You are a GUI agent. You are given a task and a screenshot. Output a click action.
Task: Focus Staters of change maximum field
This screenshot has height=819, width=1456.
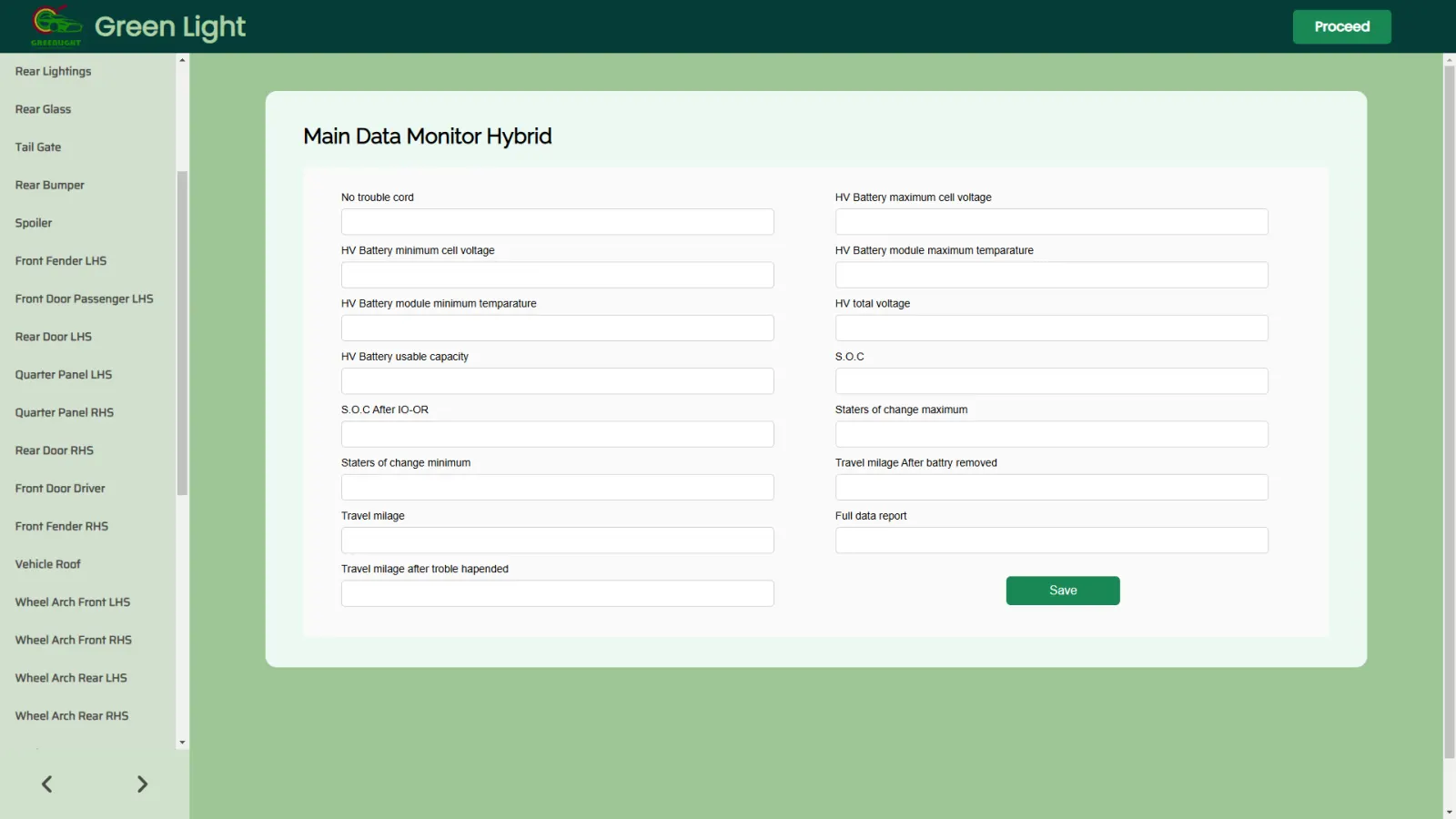click(1051, 434)
